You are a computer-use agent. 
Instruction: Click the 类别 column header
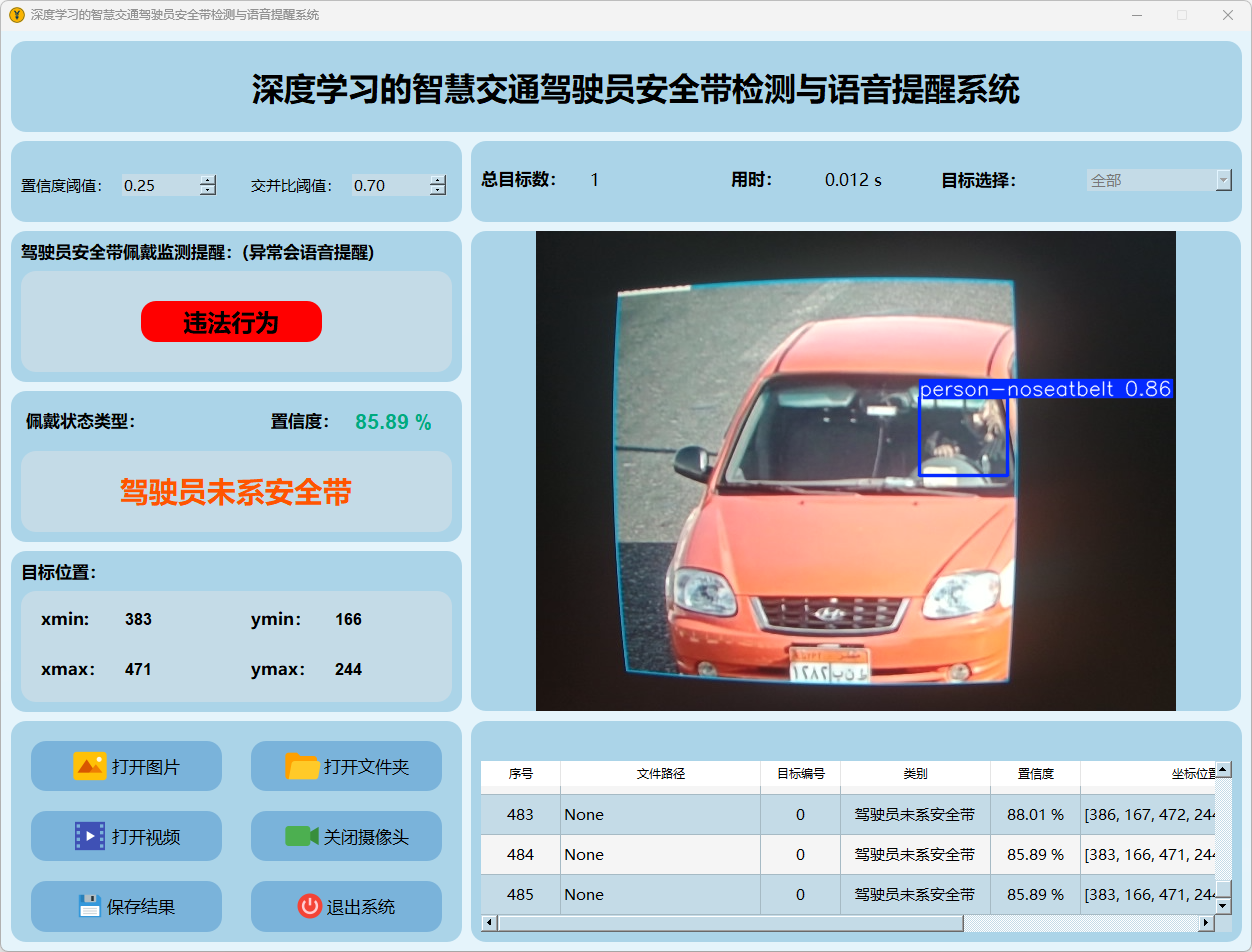[915, 773]
